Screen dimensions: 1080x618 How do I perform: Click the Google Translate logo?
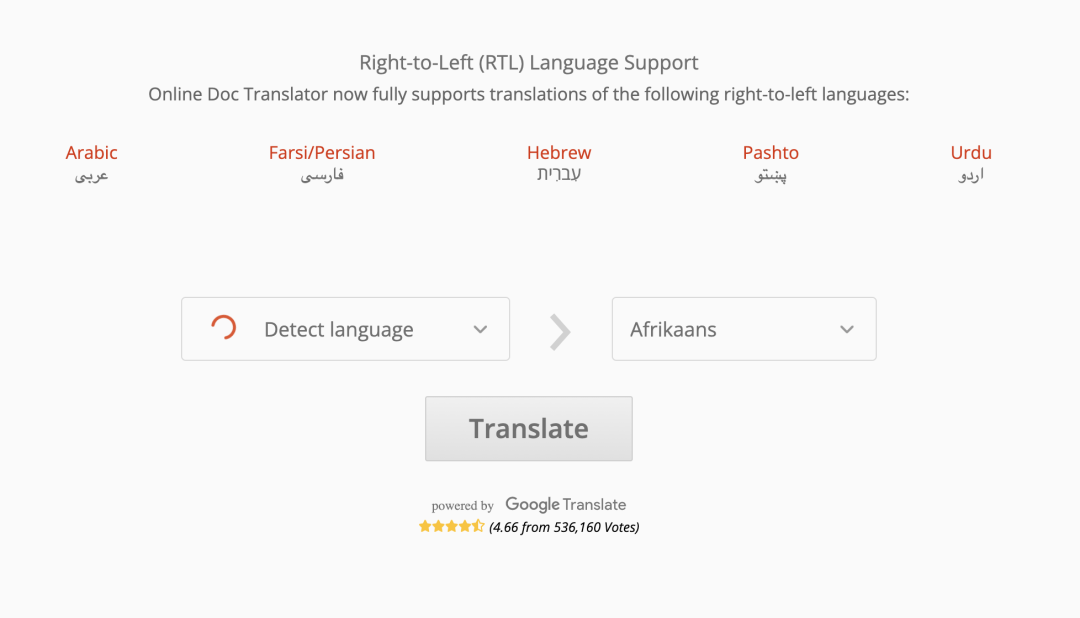(565, 505)
